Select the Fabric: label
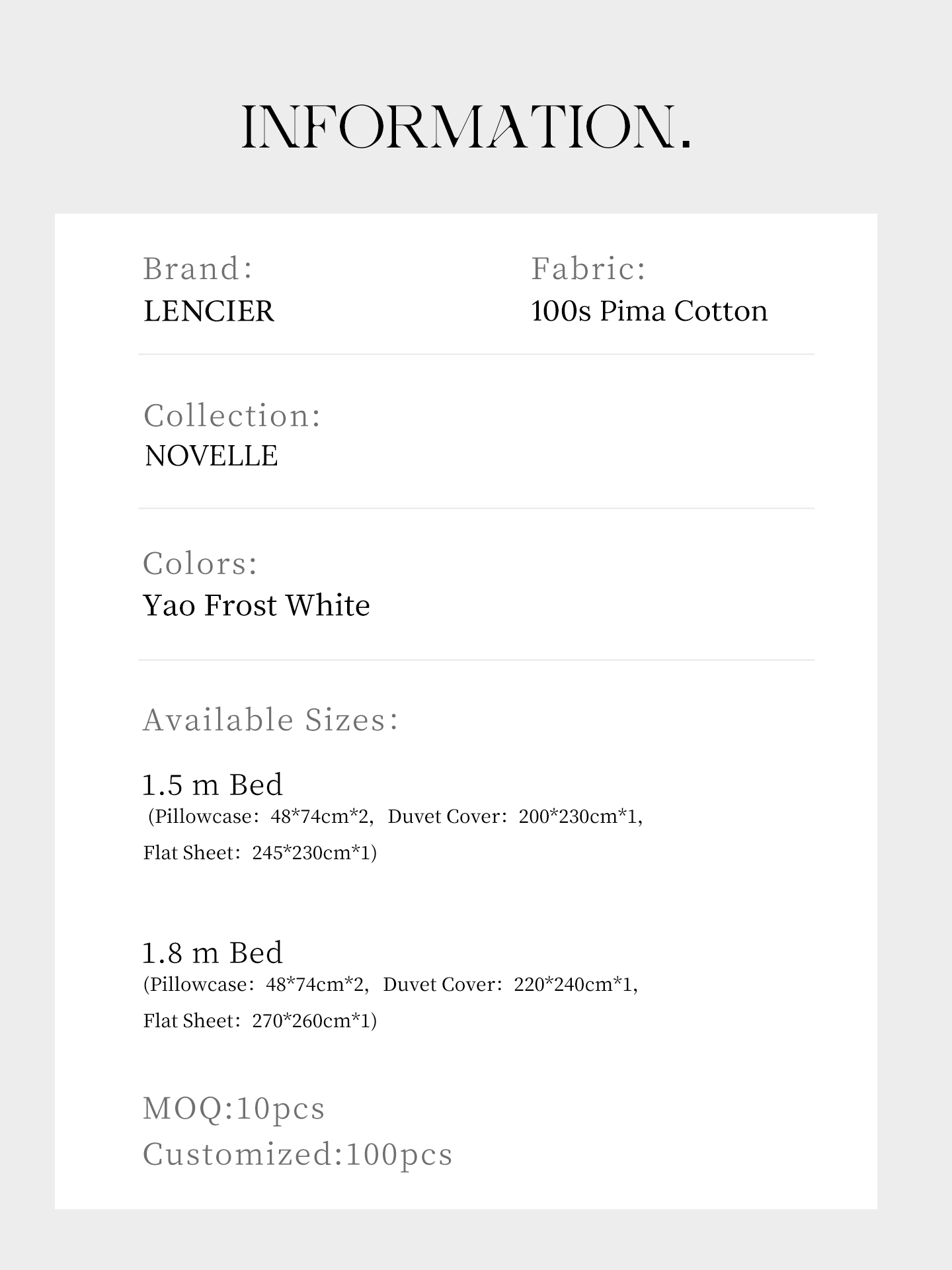952x1270 pixels. 588,269
